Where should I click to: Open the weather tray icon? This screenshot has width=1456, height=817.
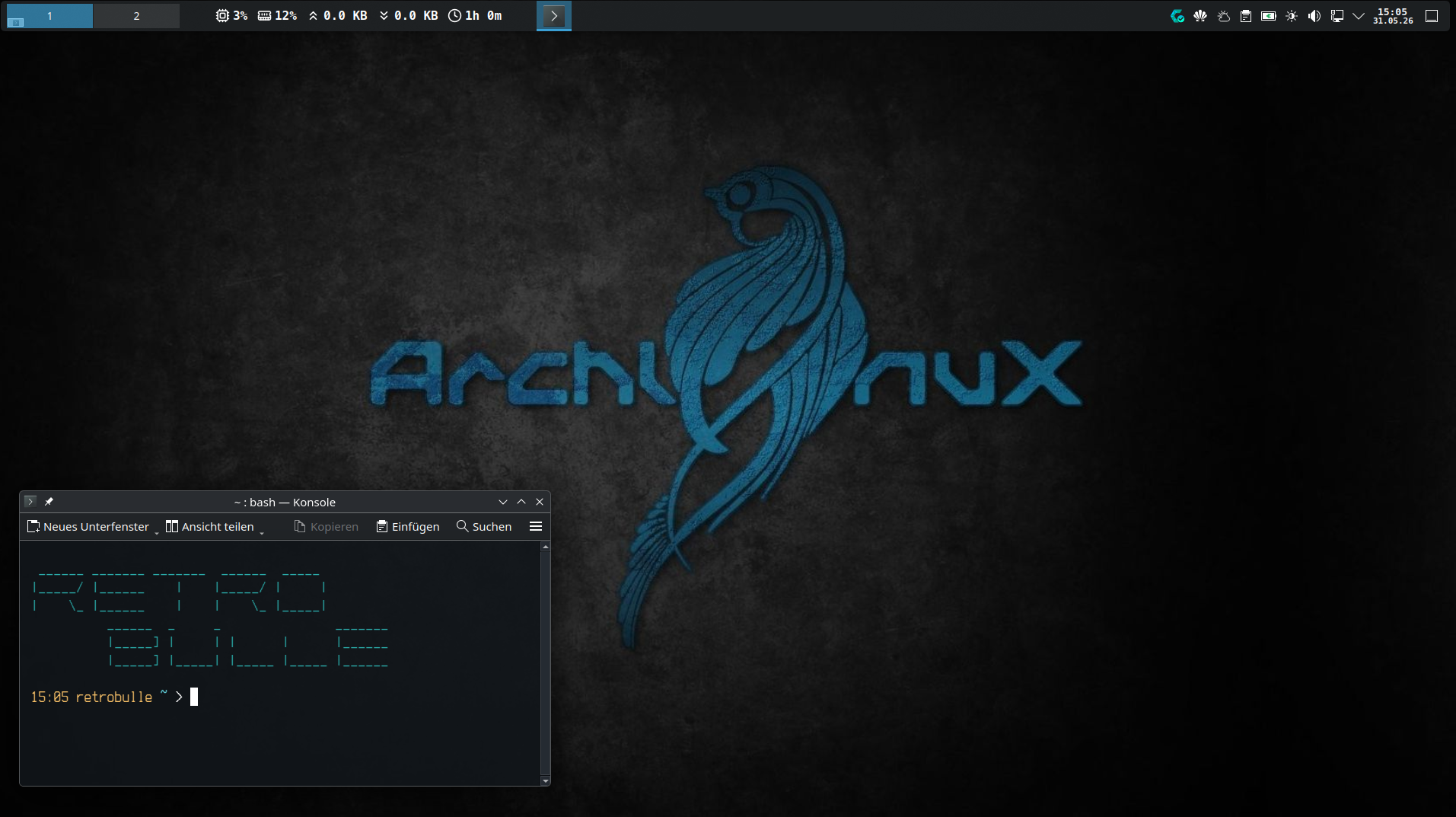point(1223,16)
